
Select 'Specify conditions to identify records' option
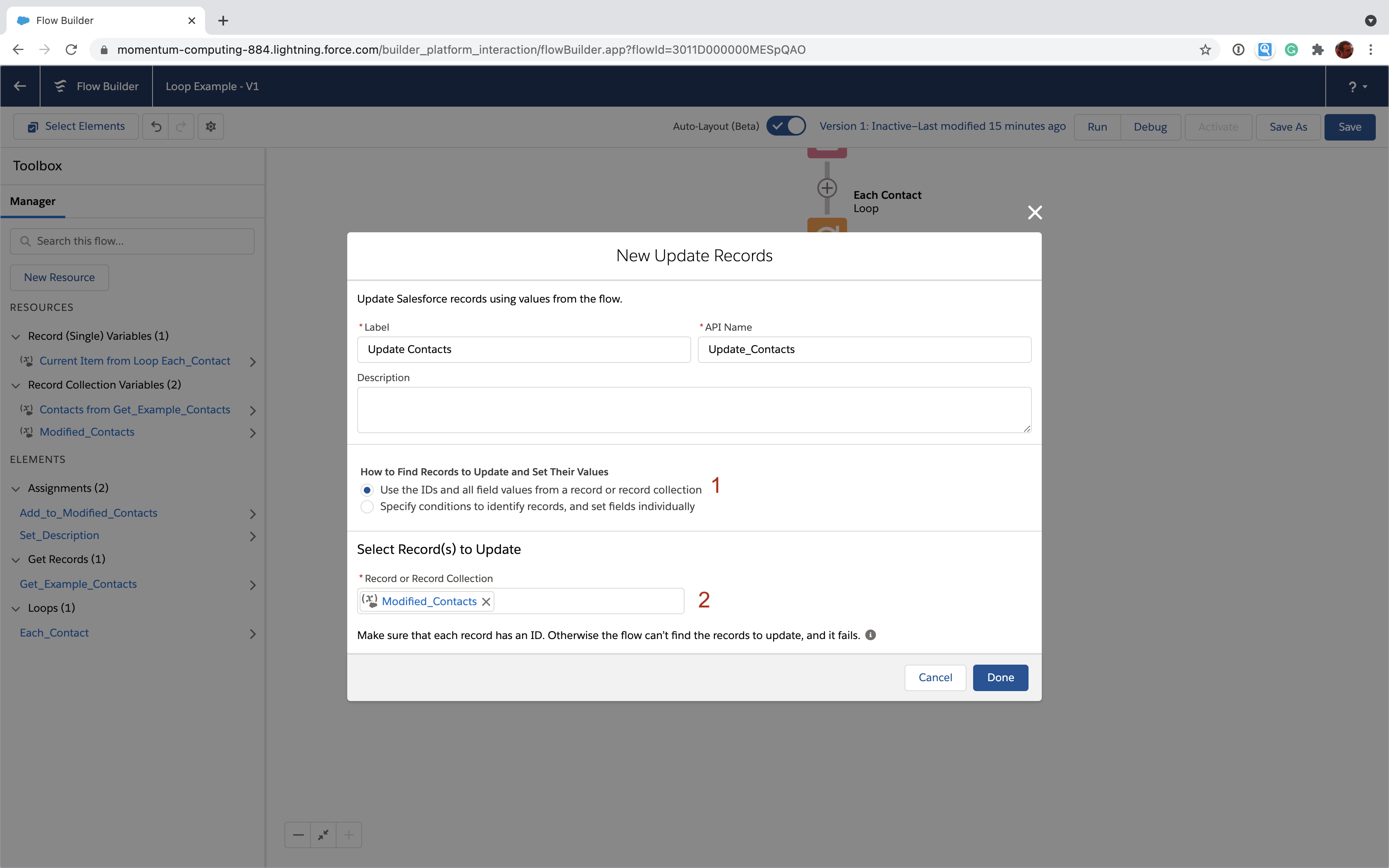368,506
